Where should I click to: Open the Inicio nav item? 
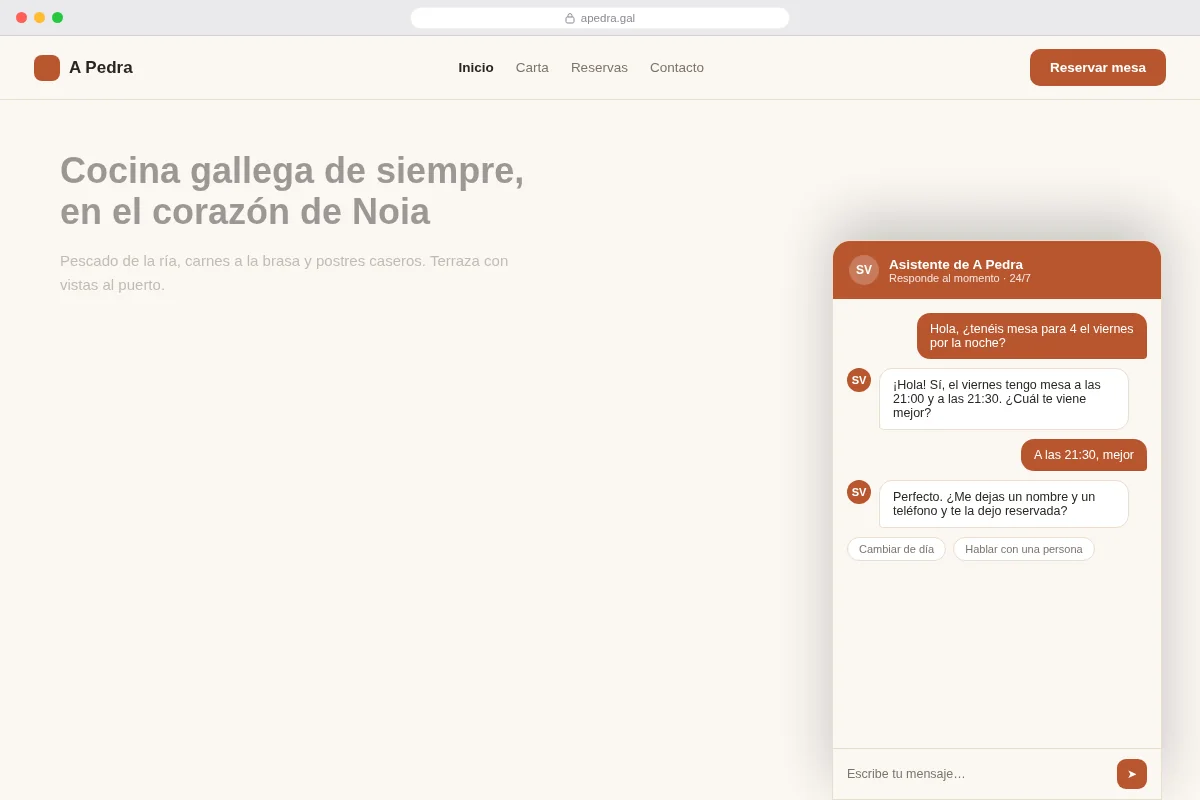pos(476,68)
